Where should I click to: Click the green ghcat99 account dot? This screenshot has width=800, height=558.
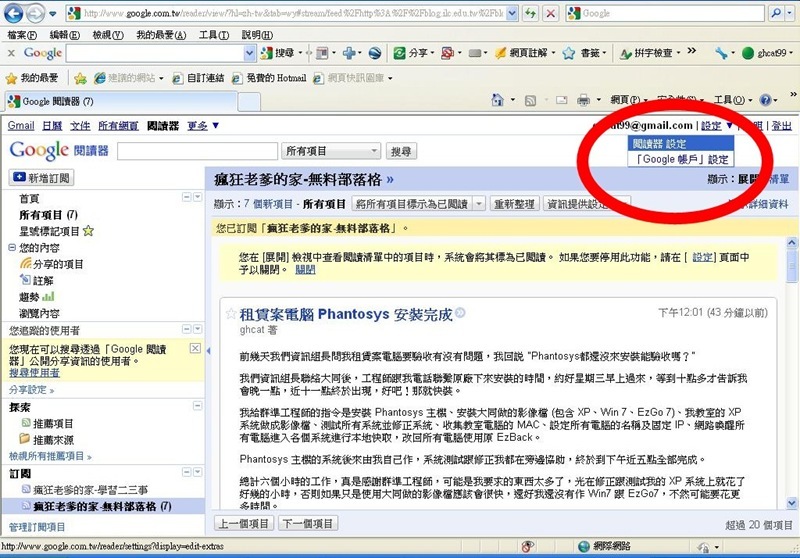click(748, 53)
